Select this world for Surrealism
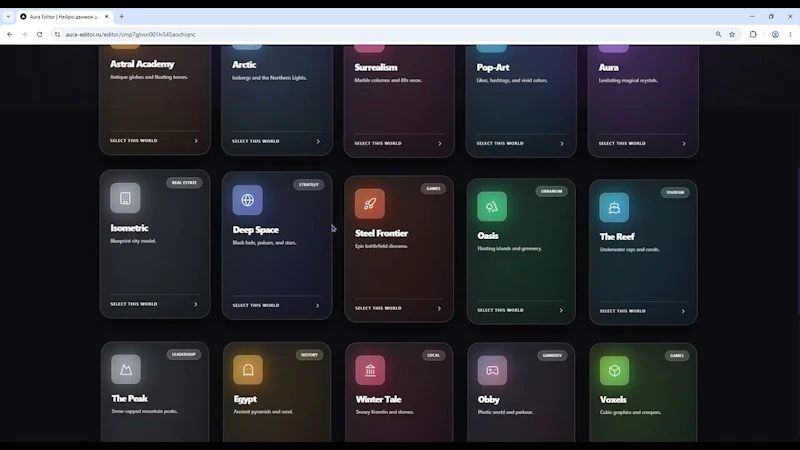Viewport: 800px width, 450px height. tap(378, 143)
